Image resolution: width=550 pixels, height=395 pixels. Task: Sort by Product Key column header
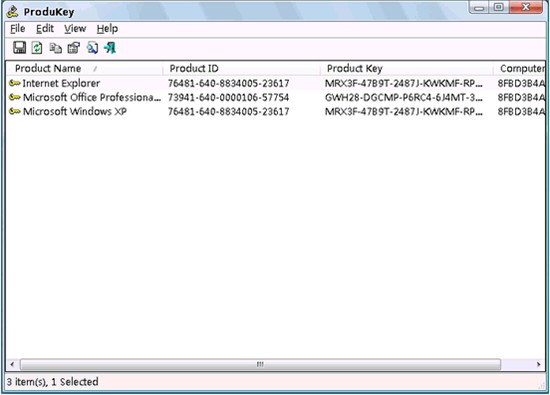point(407,68)
